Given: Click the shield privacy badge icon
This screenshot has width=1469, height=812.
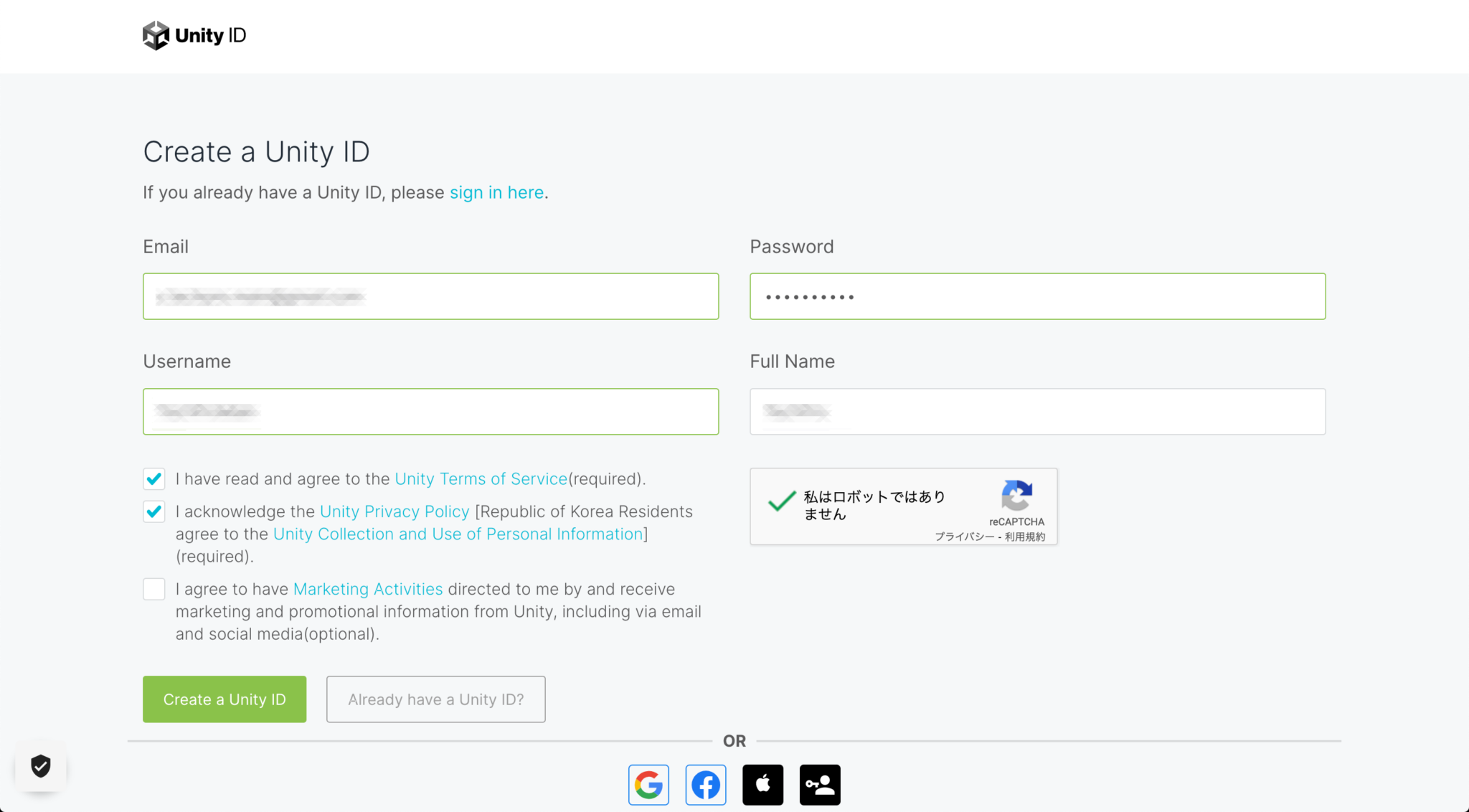Looking at the screenshot, I should click(41, 766).
